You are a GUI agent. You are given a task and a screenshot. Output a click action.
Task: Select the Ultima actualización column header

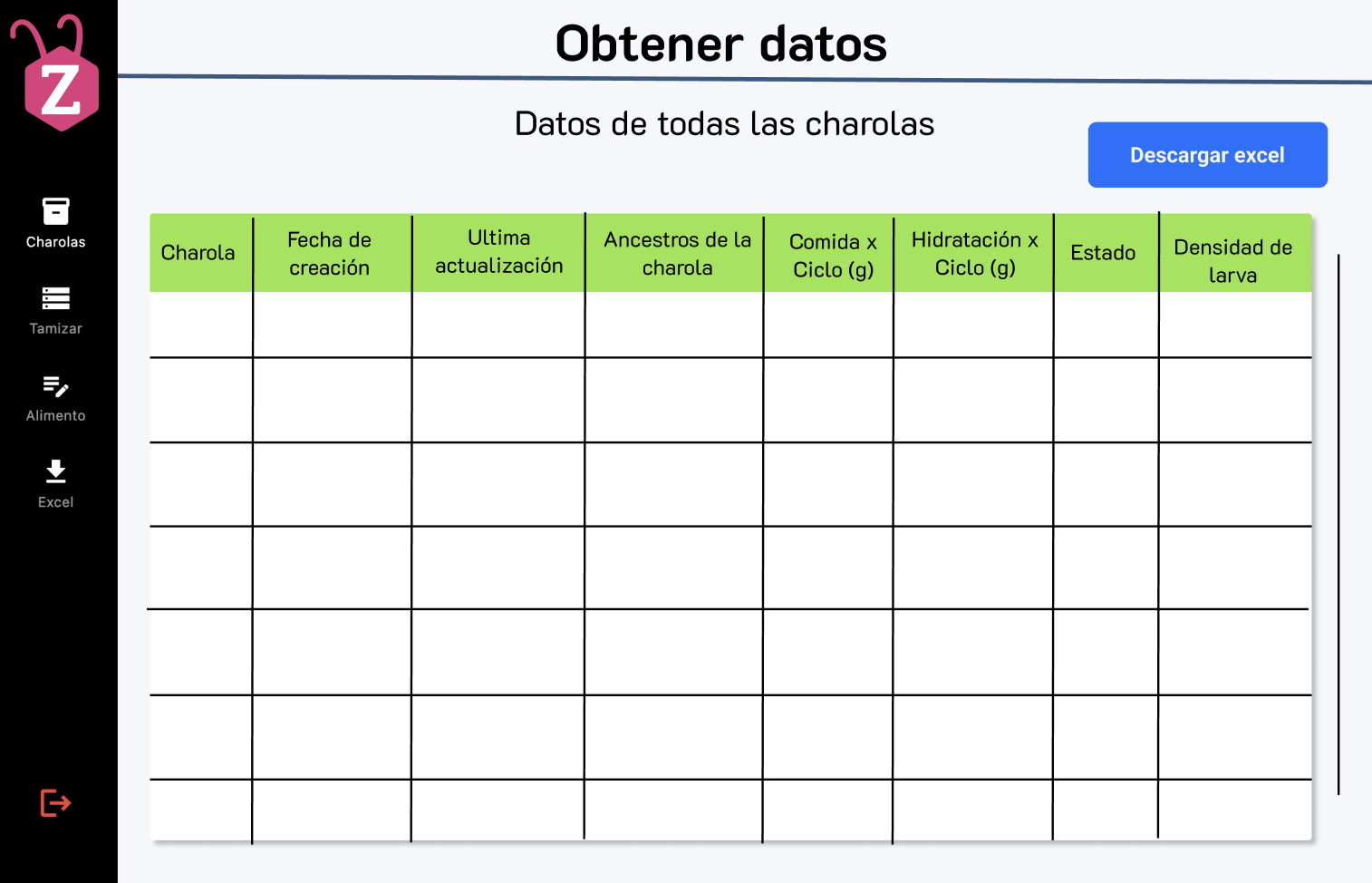click(499, 251)
